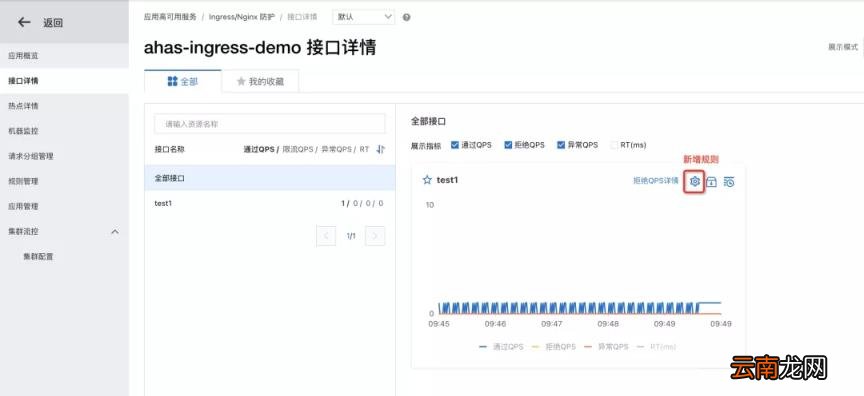Click 限流QPS column sort header
Image resolution: width=864 pixels, height=396 pixels.
coord(298,149)
